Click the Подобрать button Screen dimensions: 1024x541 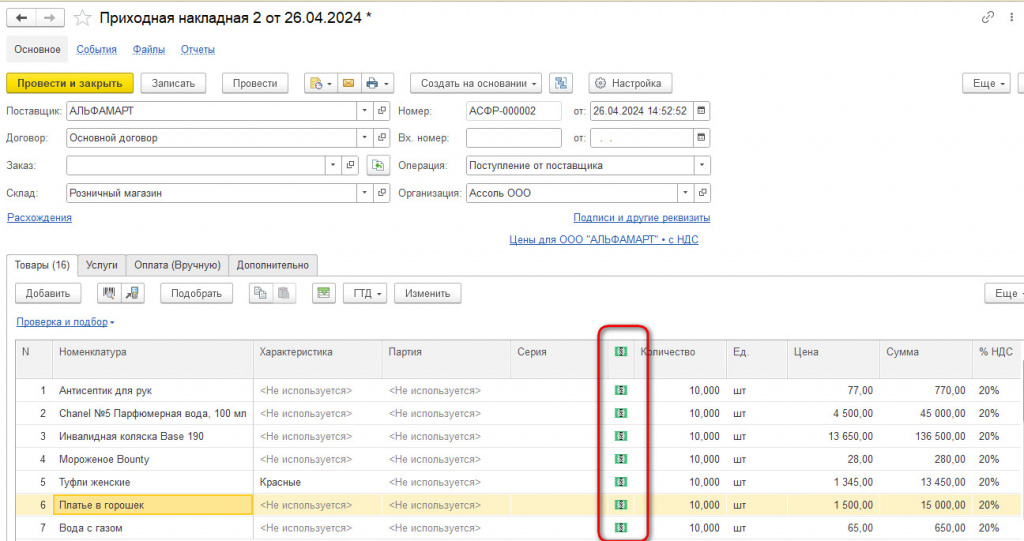[197, 293]
